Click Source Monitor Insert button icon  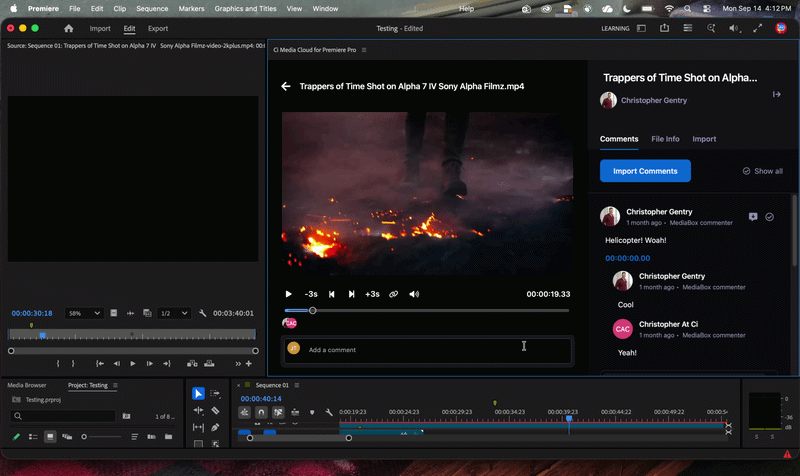click(192, 364)
